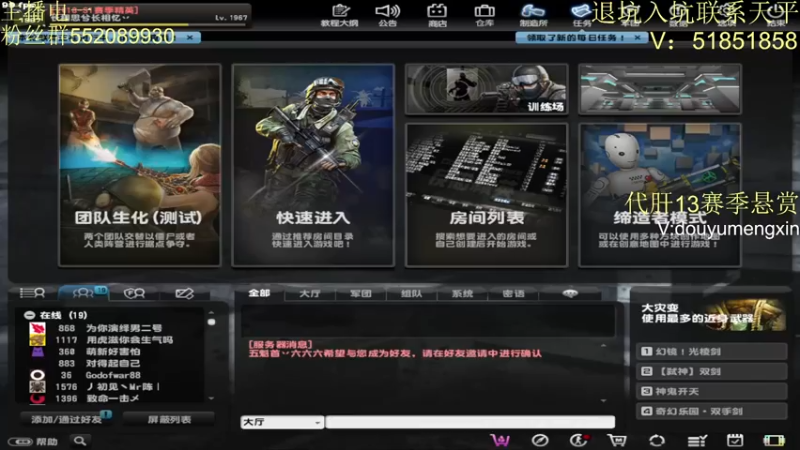Switch chat to the 军团 tab
Viewport: 800px width, 450px height.
(x=361, y=293)
